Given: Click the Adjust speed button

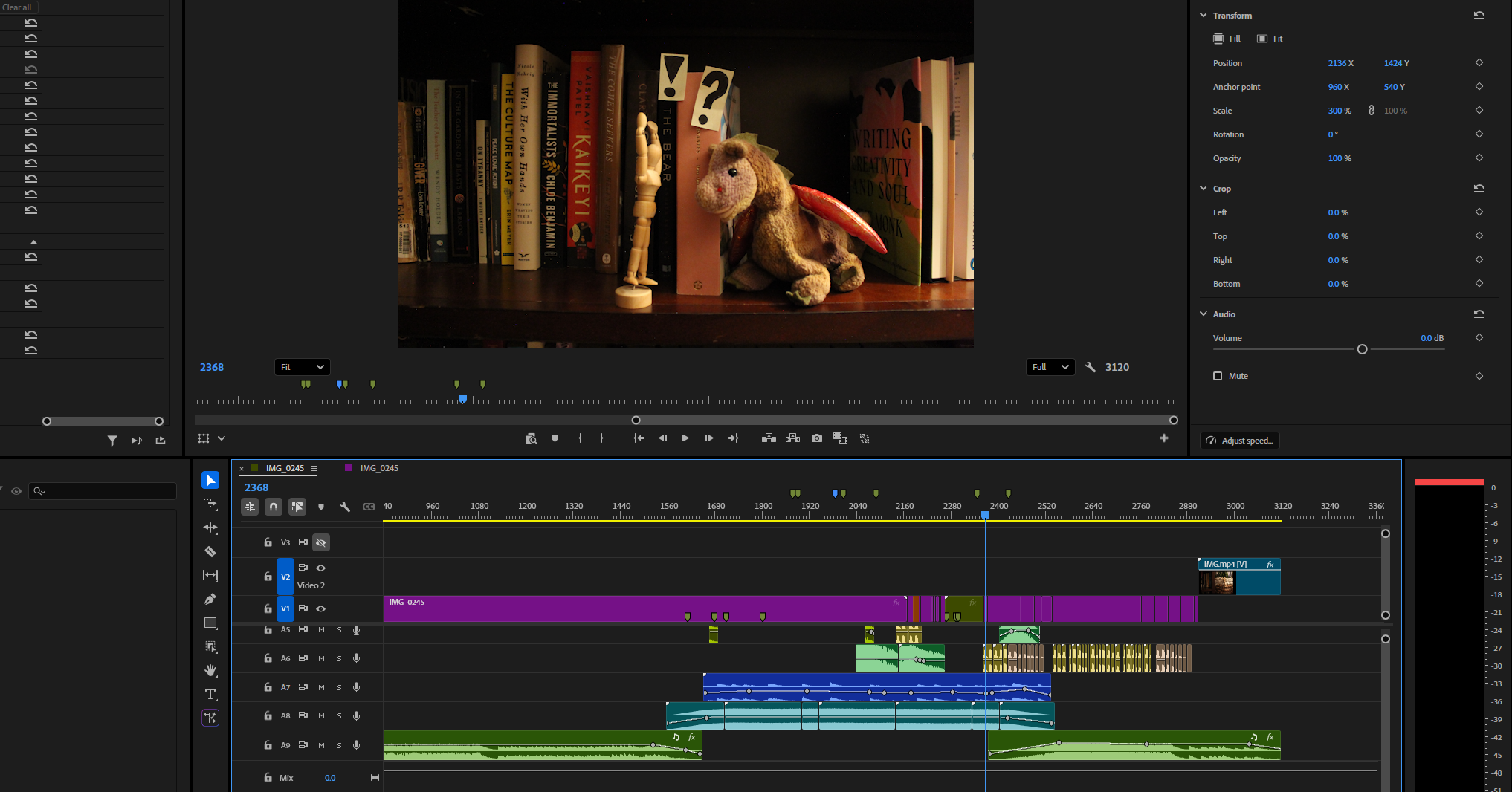Looking at the screenshot, I should point(1240,441).
